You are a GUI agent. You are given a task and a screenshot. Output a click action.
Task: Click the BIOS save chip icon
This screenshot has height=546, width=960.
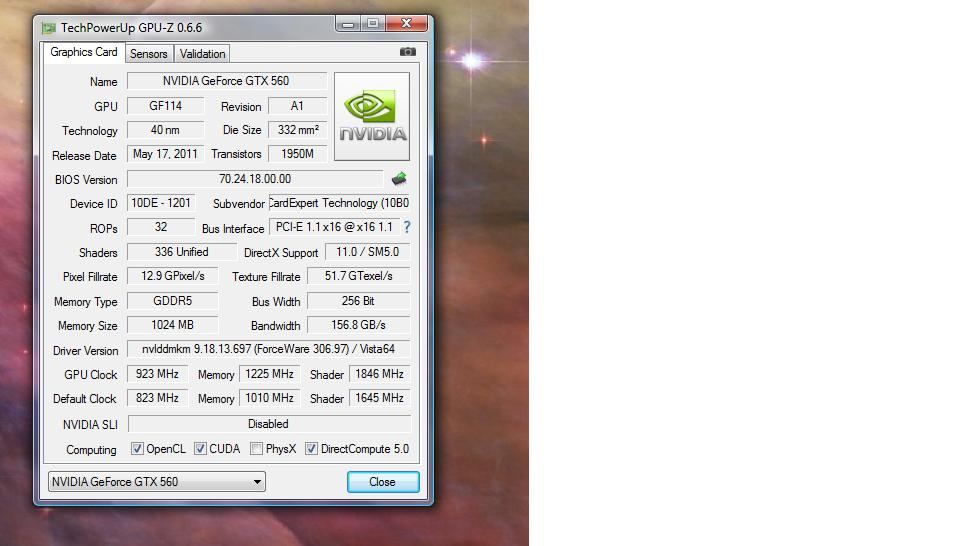[x=399, y=179]
